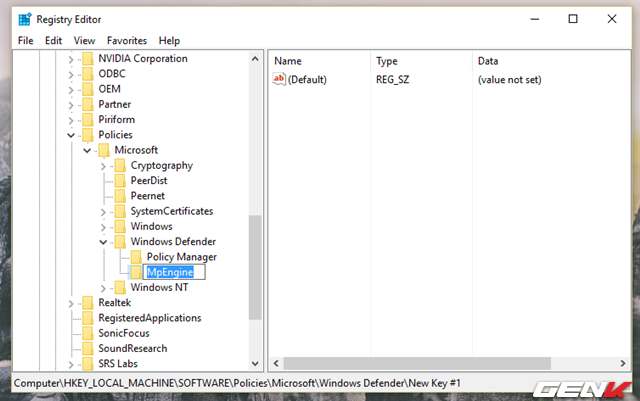Collapse the Policies key
The height and width of the screenshot is (401, 640).
click(x=71, y=135)
